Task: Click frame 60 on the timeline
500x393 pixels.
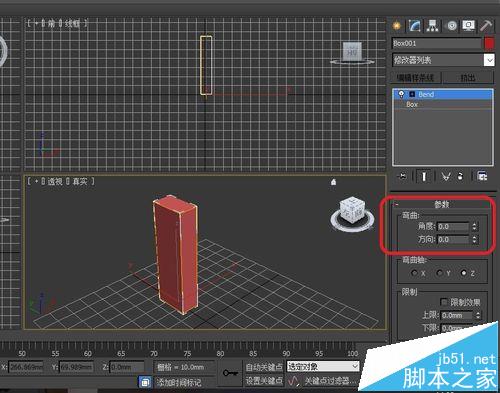Action: [x=88, y=353]
